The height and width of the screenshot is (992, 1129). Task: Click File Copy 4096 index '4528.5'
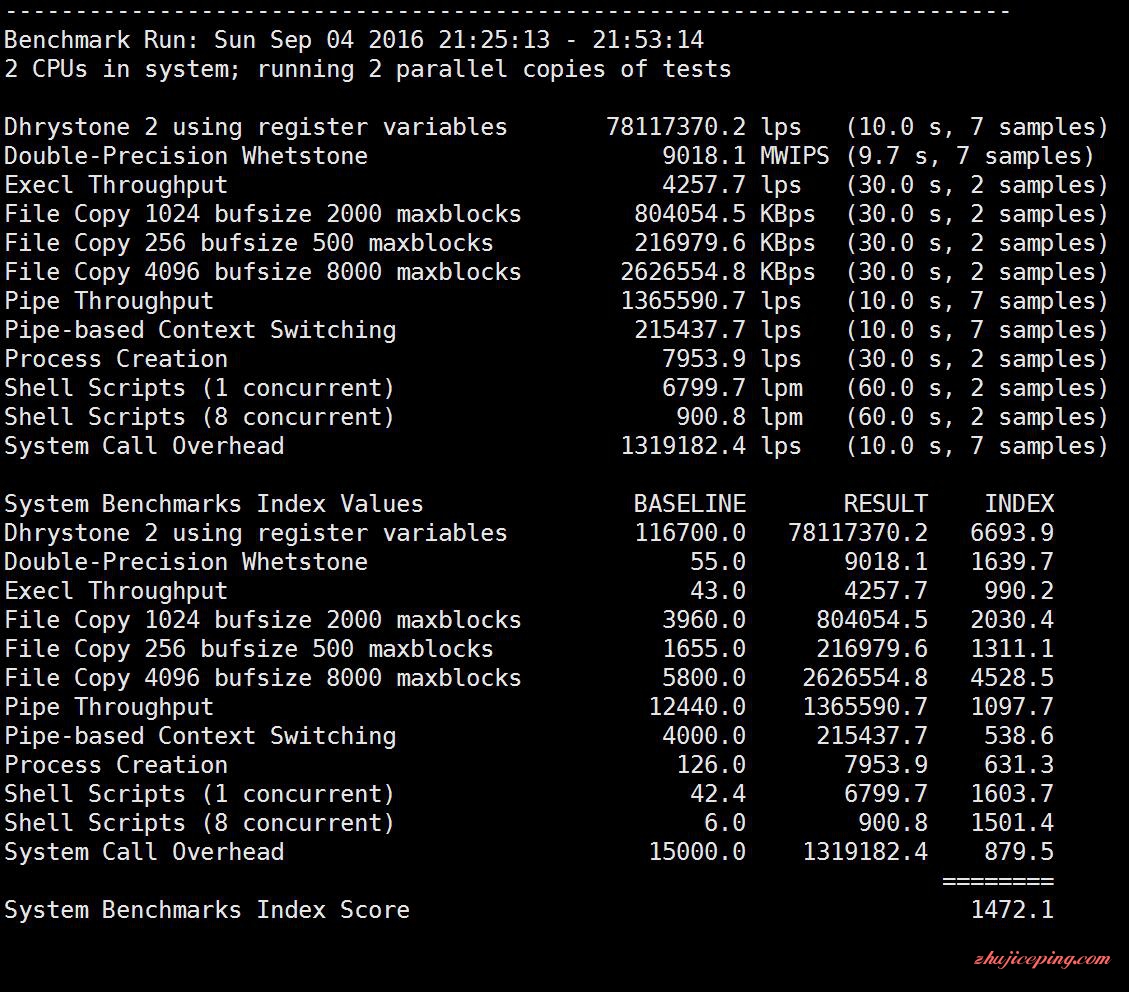(x=1012, y=677)
